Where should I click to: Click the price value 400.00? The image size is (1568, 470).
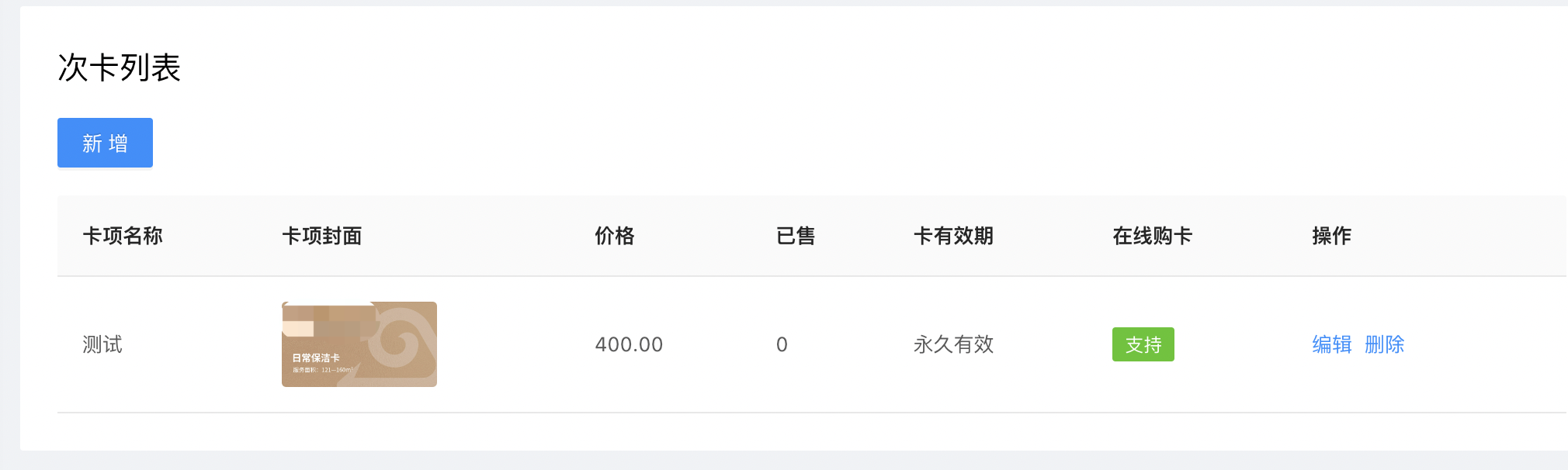click(x=629, y=344)
